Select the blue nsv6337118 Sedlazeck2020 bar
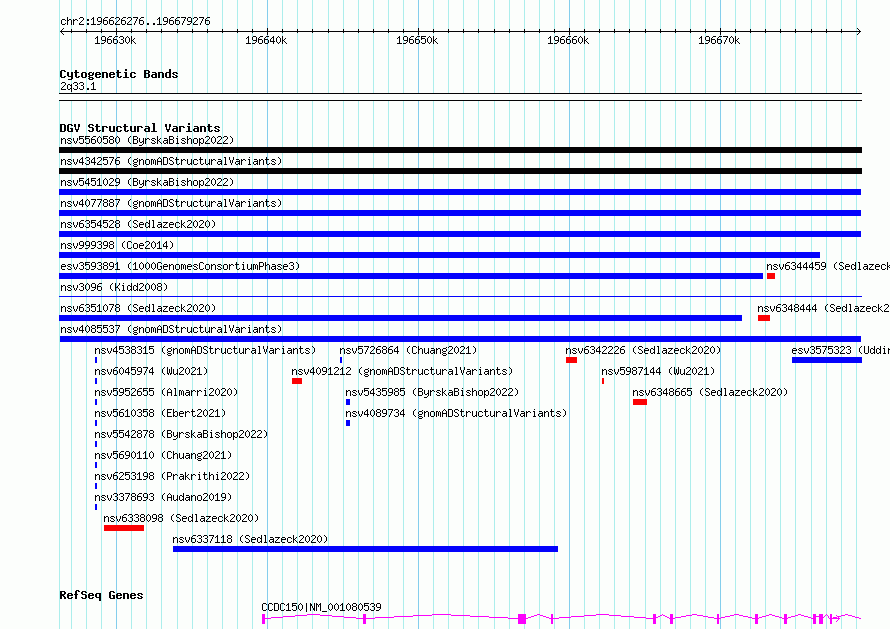Viewport: 890px width, 629px height. point(366,549)
